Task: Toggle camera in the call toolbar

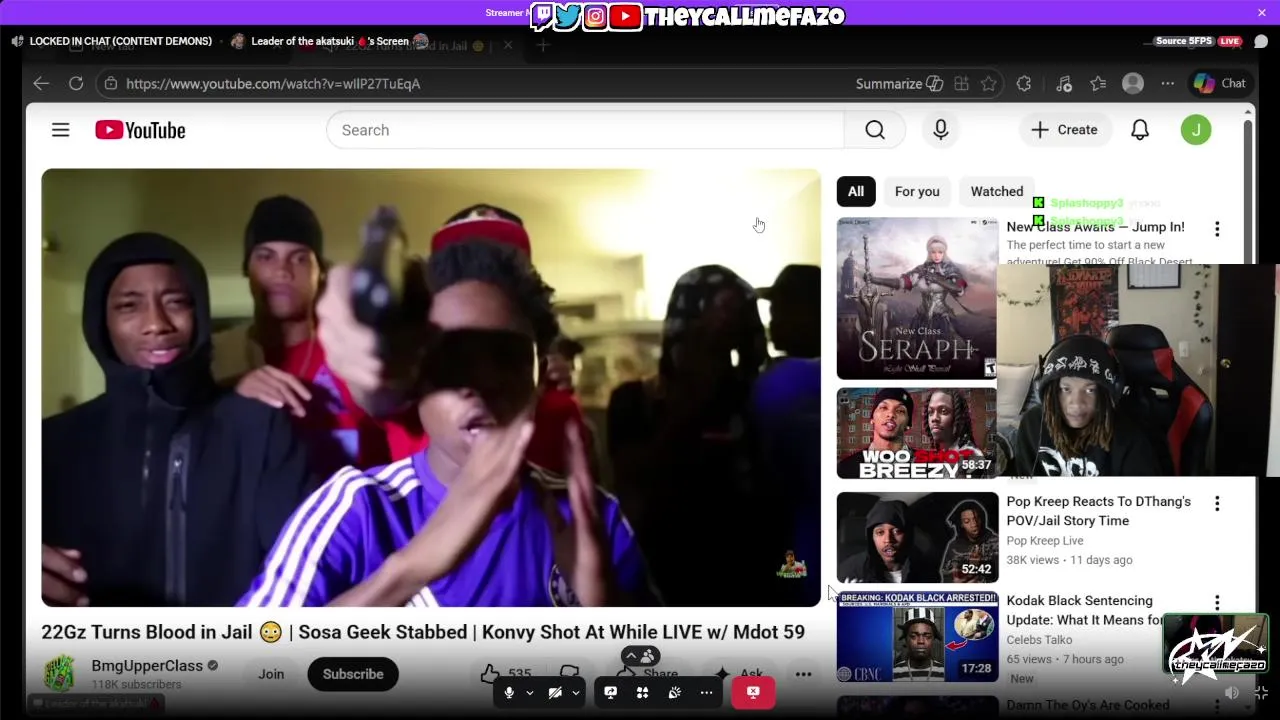Action: (555, 693)
